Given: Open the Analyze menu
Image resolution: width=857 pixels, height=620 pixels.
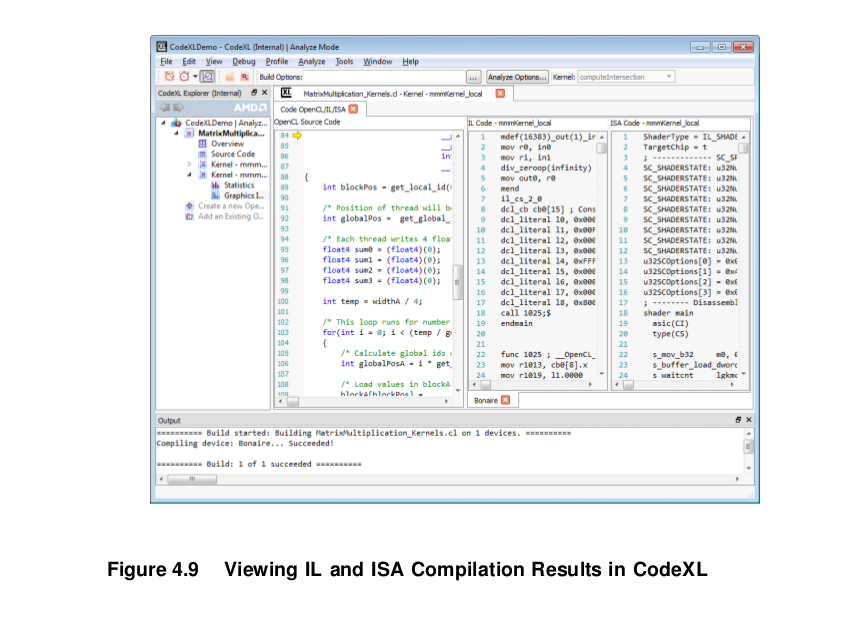Looking at the screenshot, I should [312, 61].
